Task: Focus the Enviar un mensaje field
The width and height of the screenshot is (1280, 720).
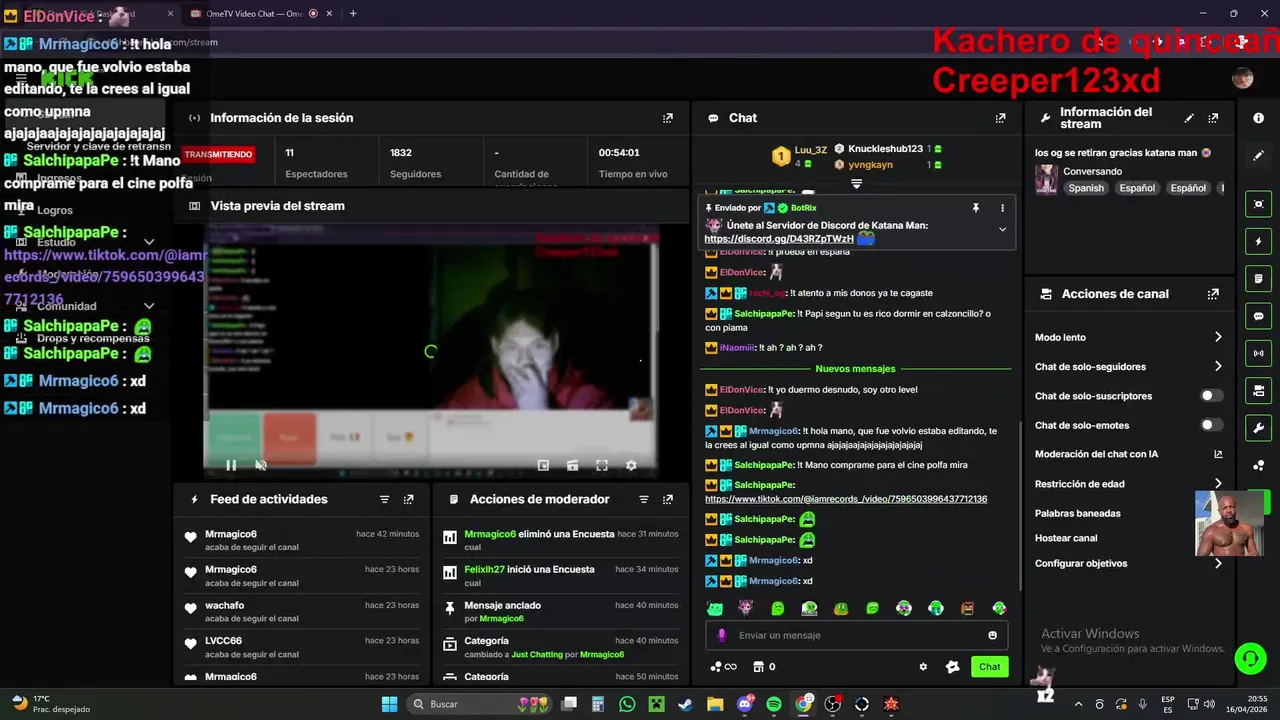Action: (857, 635)
